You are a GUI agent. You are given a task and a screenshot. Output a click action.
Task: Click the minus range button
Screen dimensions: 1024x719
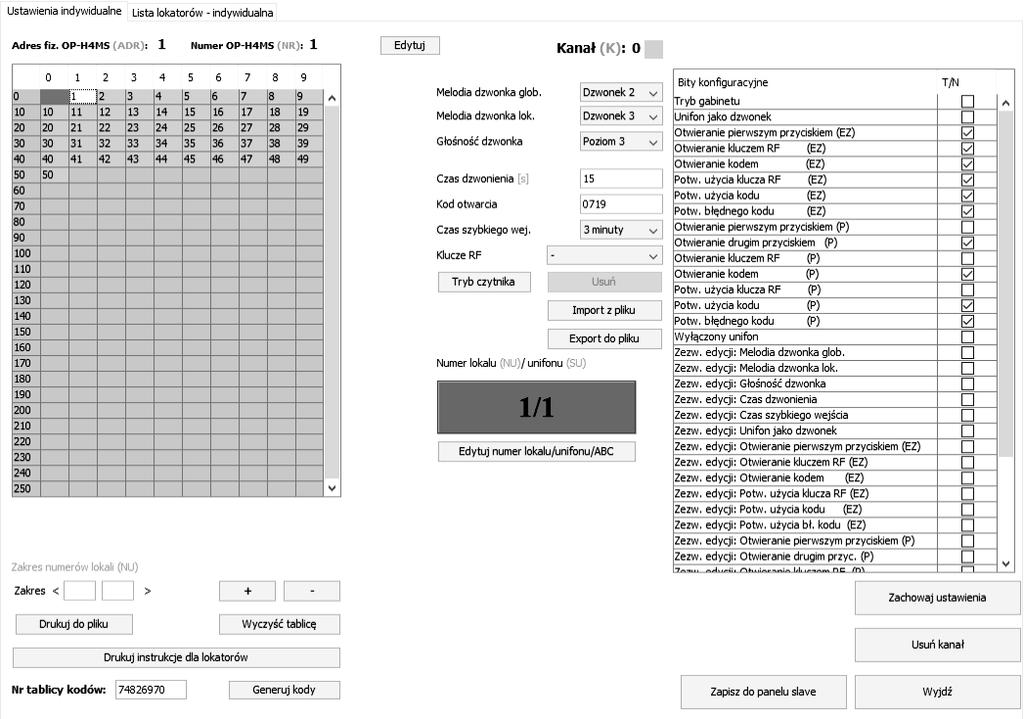(312, 591)
